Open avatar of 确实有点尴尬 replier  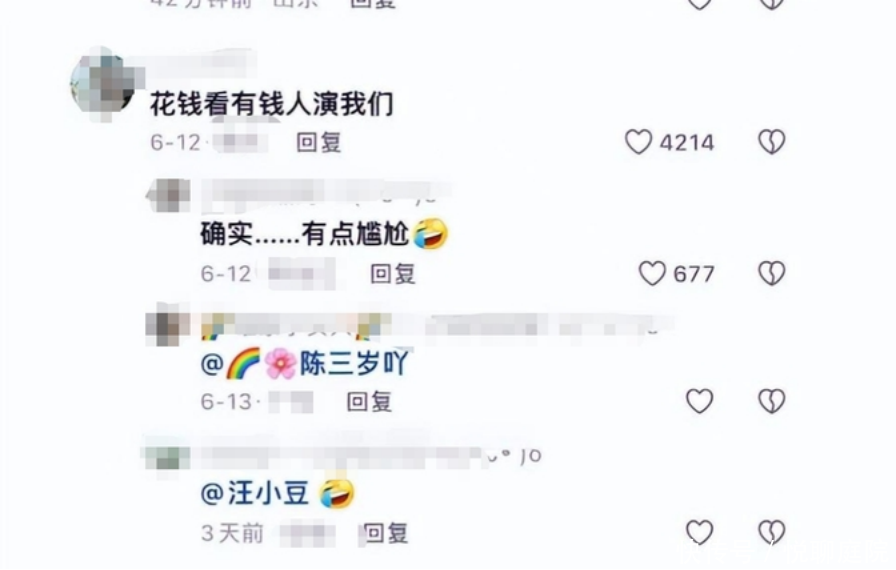[170, 194]
